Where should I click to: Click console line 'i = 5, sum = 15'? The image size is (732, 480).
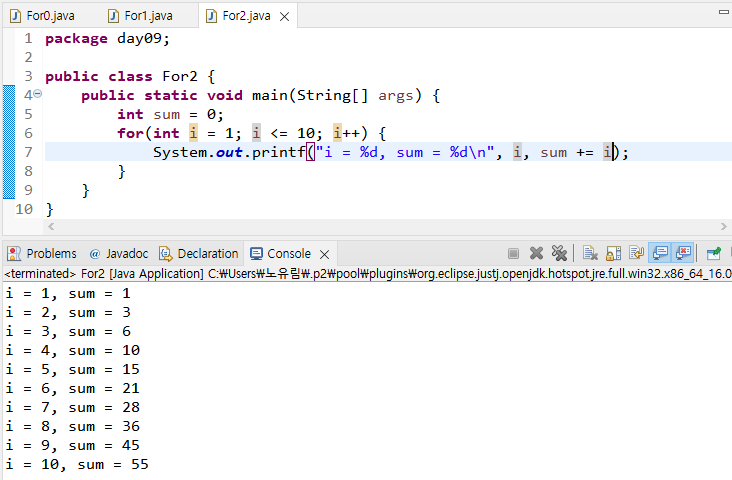coord(72,370)
